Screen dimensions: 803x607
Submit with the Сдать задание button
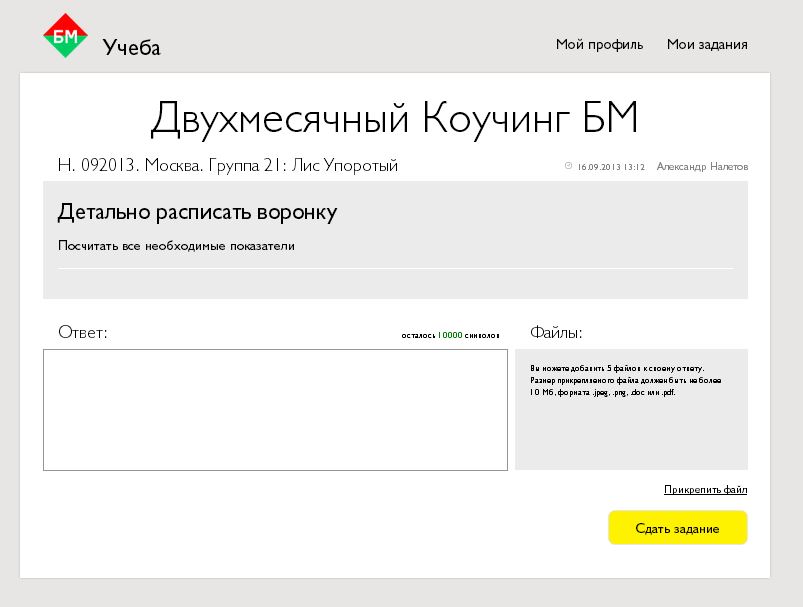[x=678, y=528]
